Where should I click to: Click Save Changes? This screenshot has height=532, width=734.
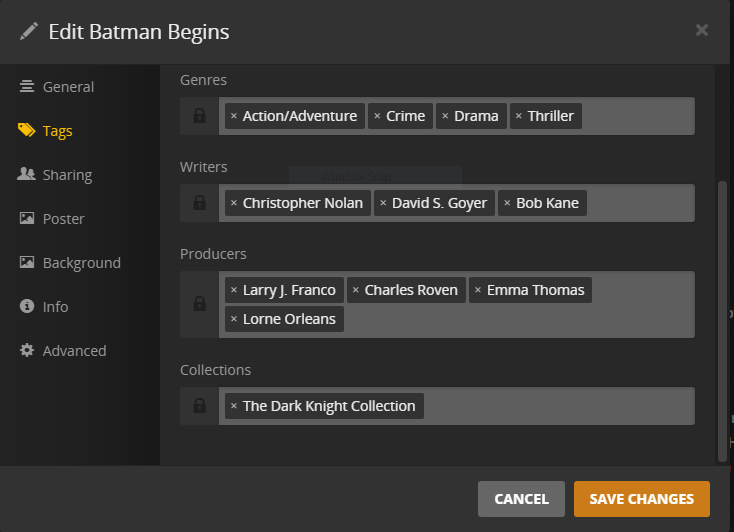point(642,499)
